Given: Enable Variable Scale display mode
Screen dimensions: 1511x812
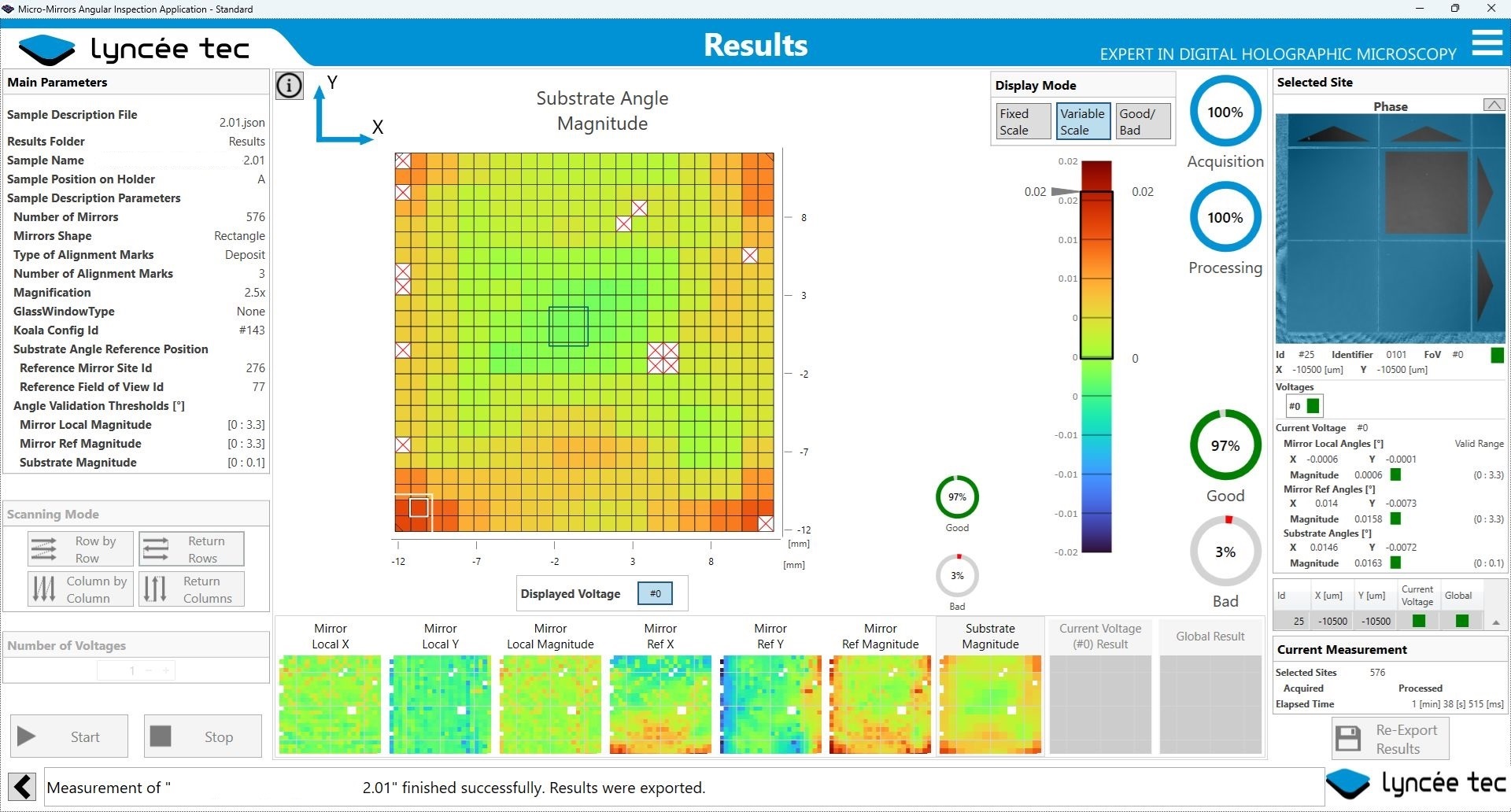Looking at the screenshot, I should [1083, 122].
